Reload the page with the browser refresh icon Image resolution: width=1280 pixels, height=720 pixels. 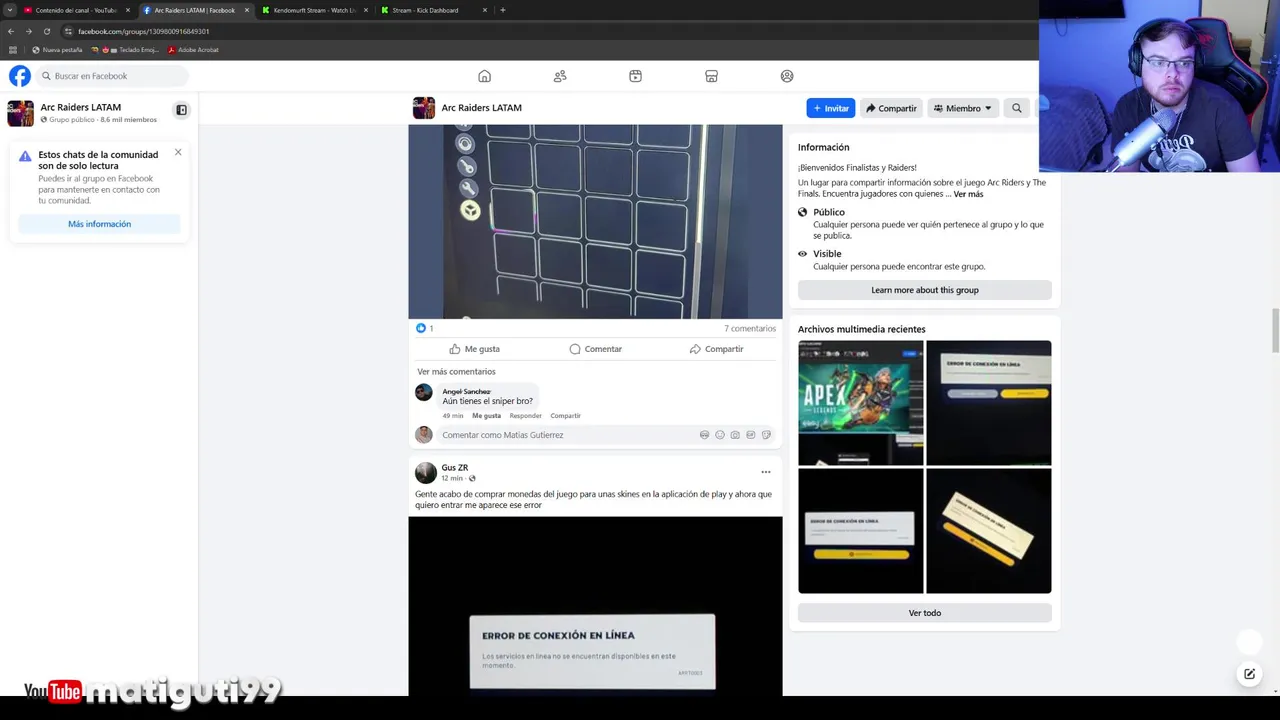pos(47,31)
